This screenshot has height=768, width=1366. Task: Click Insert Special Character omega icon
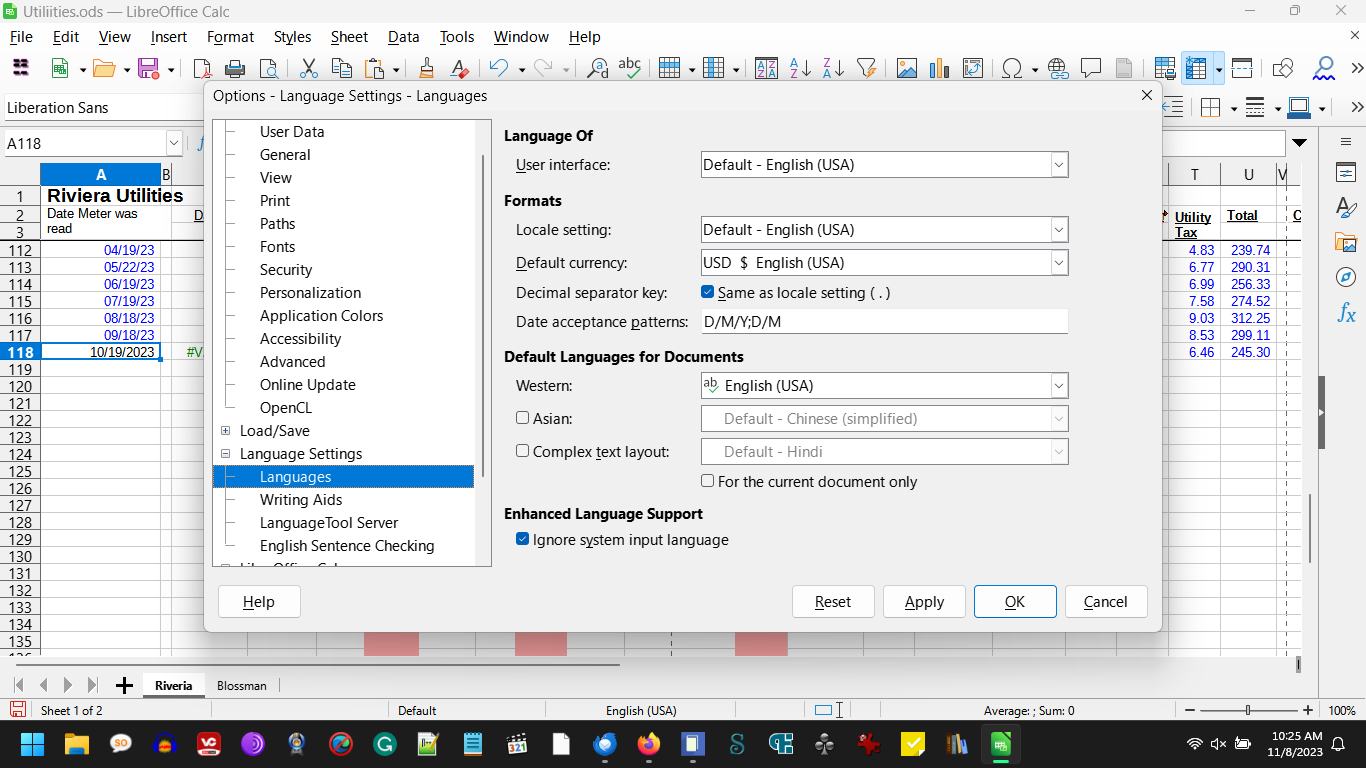pyautogui.click(x=1012, y=68)
